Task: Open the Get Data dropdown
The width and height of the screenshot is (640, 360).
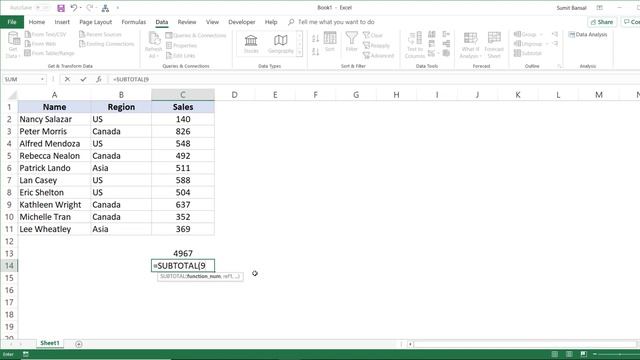Action: pos(13,45)
